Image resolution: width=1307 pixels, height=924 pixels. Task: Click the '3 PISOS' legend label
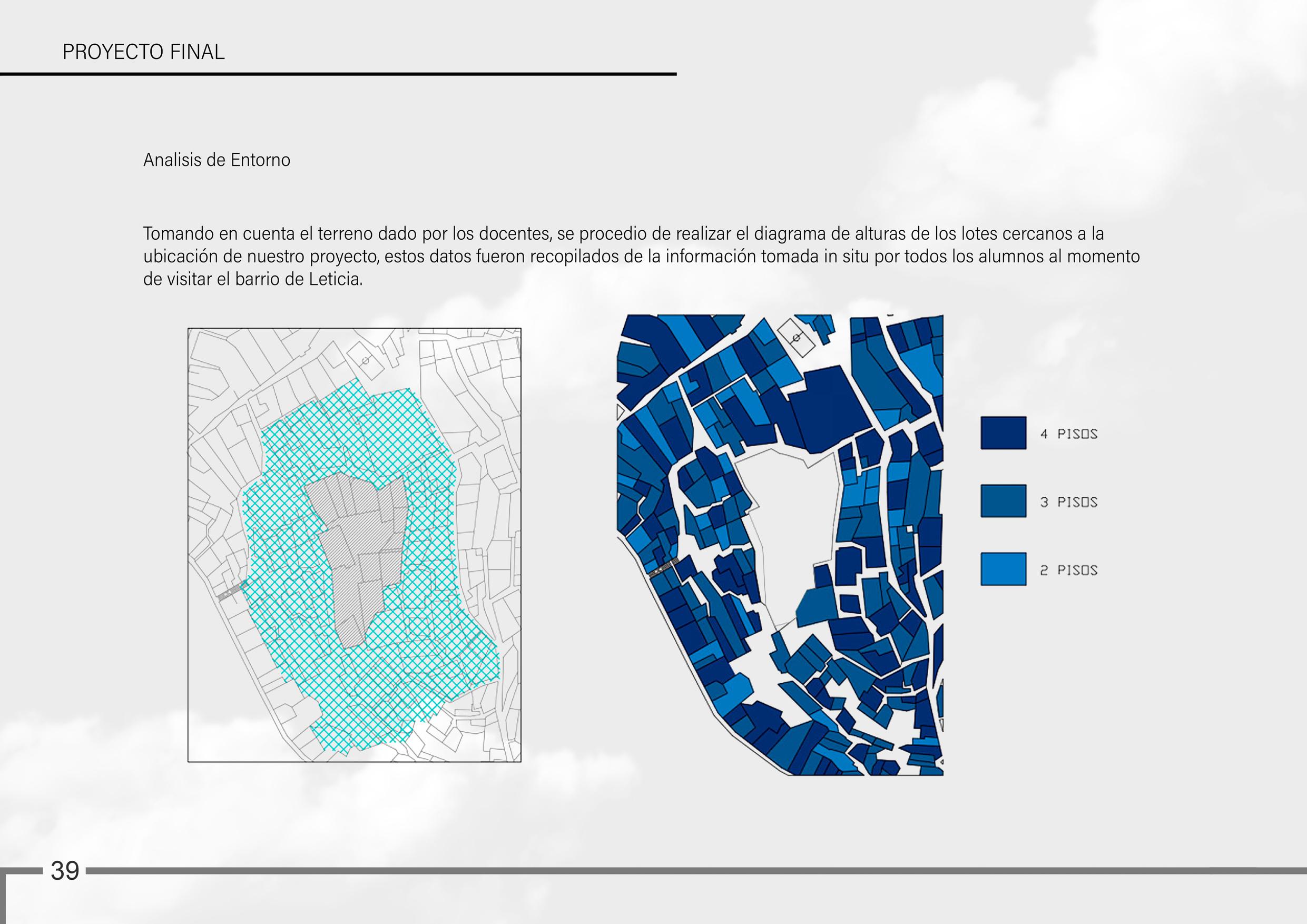click(x=1068, y=502)
